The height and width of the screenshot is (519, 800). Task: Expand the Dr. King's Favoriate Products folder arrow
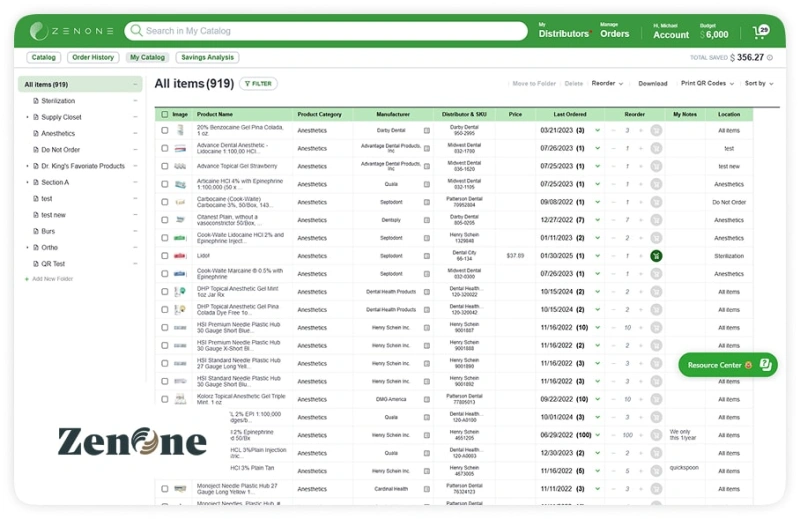tap(27, 166)
